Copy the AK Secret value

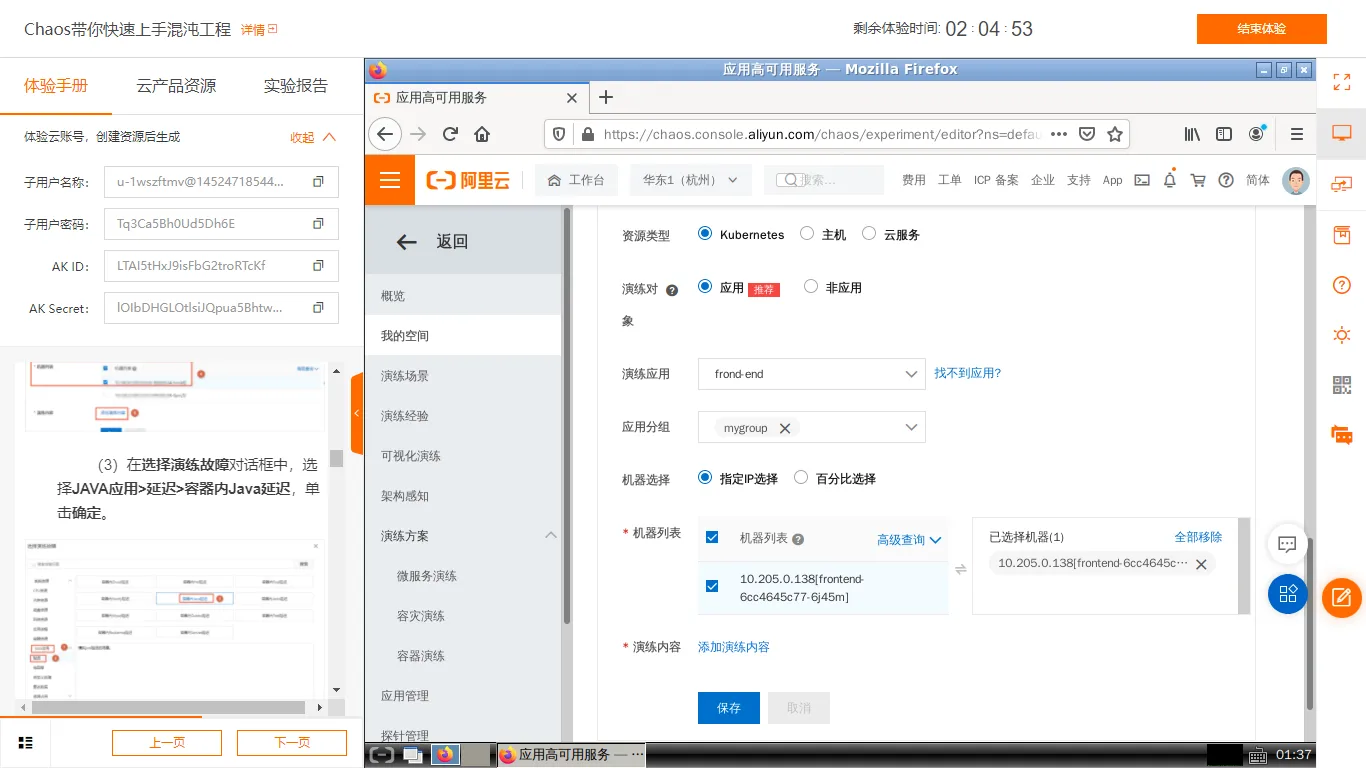point(318,308)
